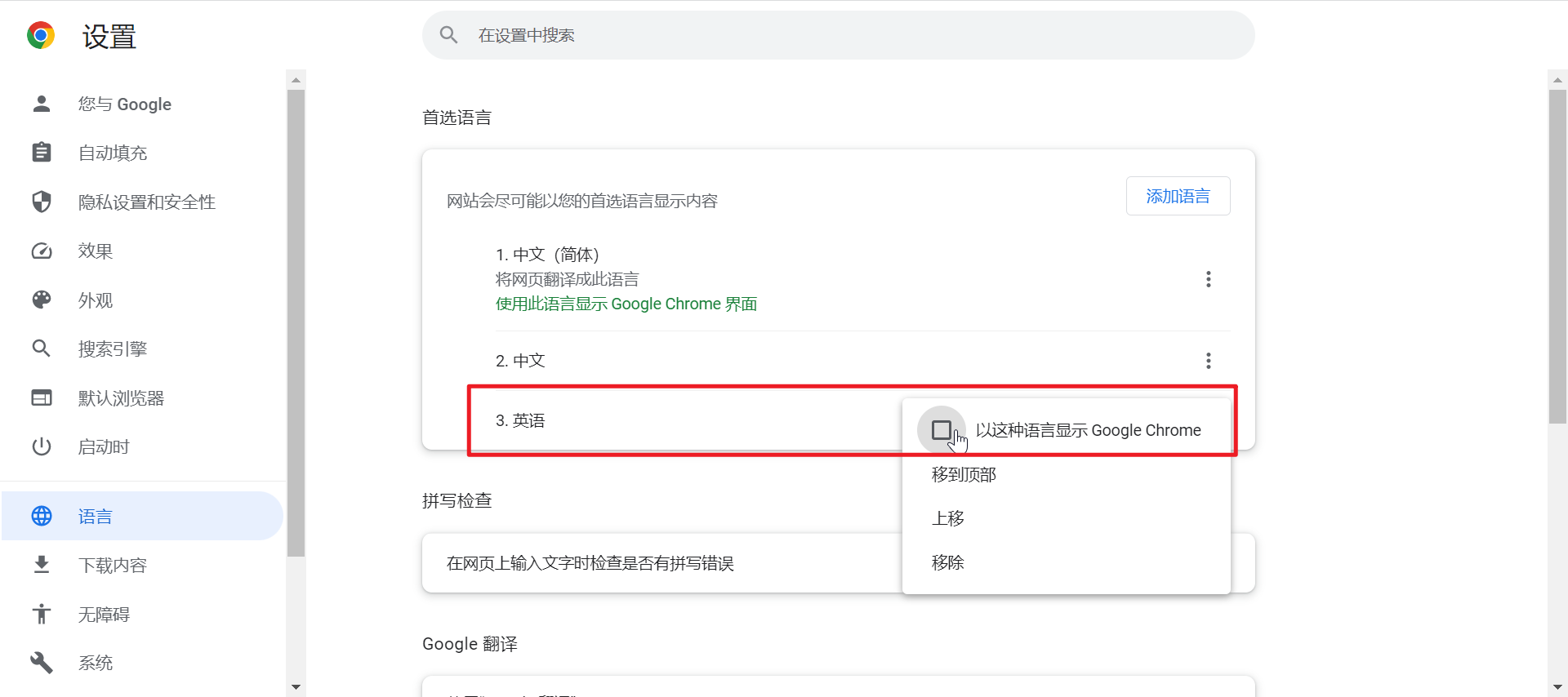Click the 添加语言 button

[1178, 196]
